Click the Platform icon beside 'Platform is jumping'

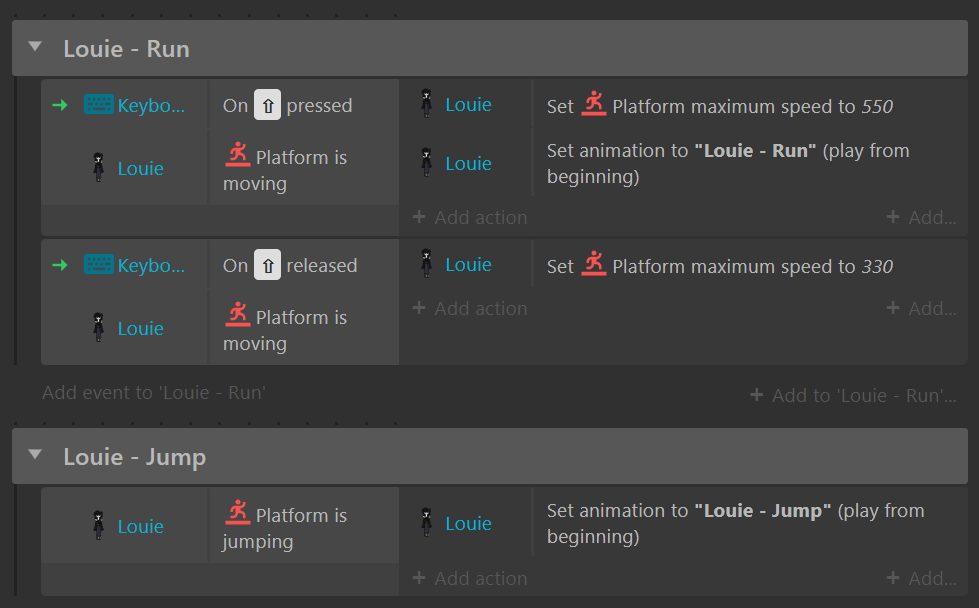[237, 512]
